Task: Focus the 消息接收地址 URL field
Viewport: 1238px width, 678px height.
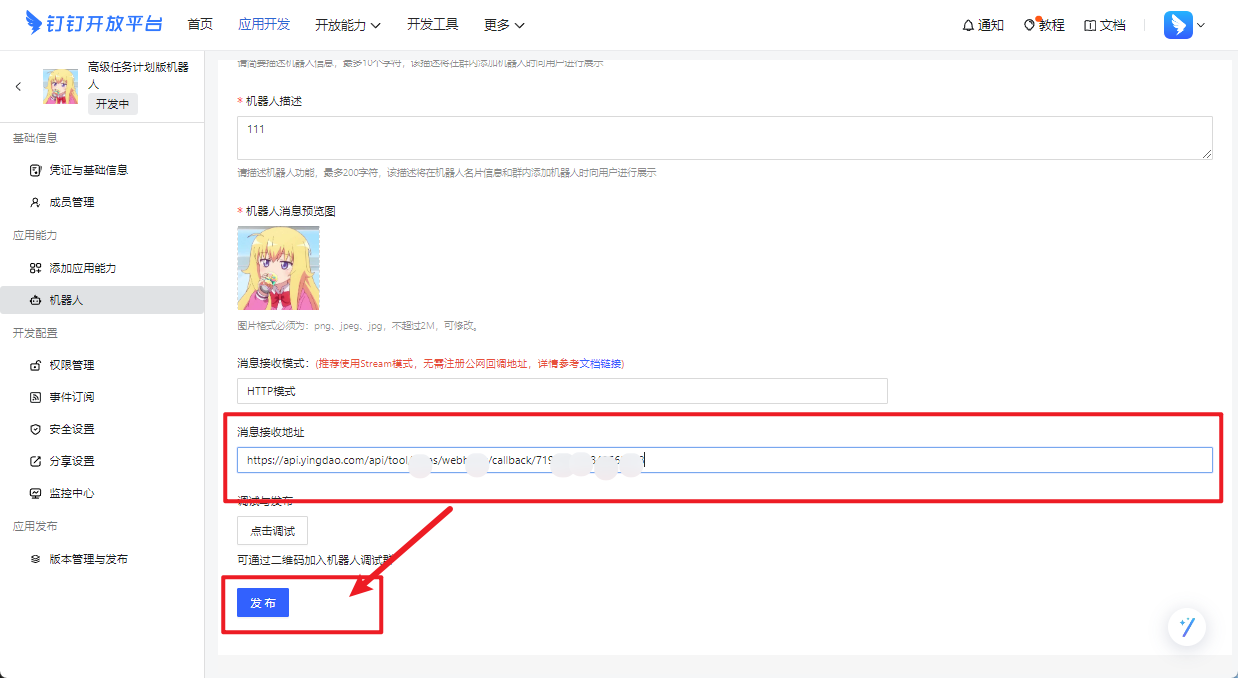Action: 725,460
